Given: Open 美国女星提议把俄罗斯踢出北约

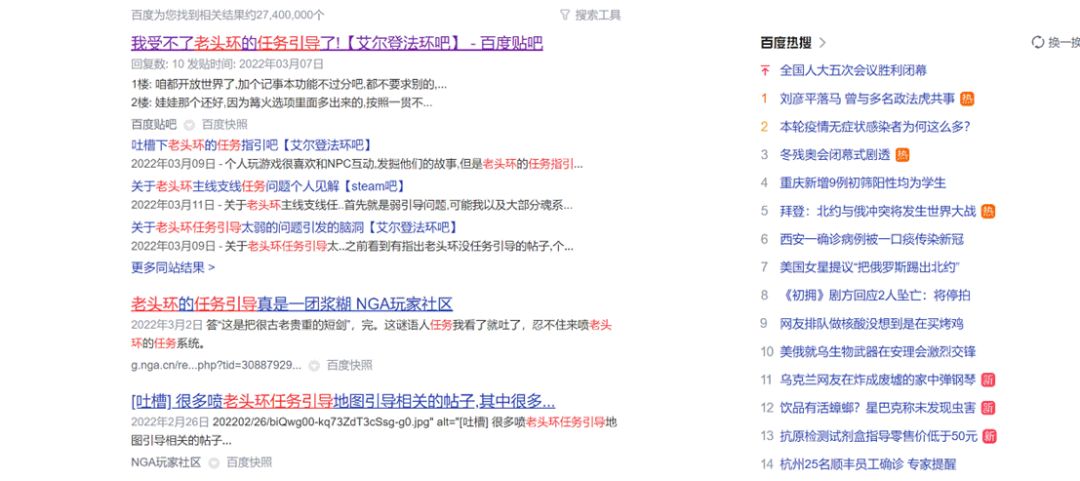Looking at the screenshot, I should point(870,267).
